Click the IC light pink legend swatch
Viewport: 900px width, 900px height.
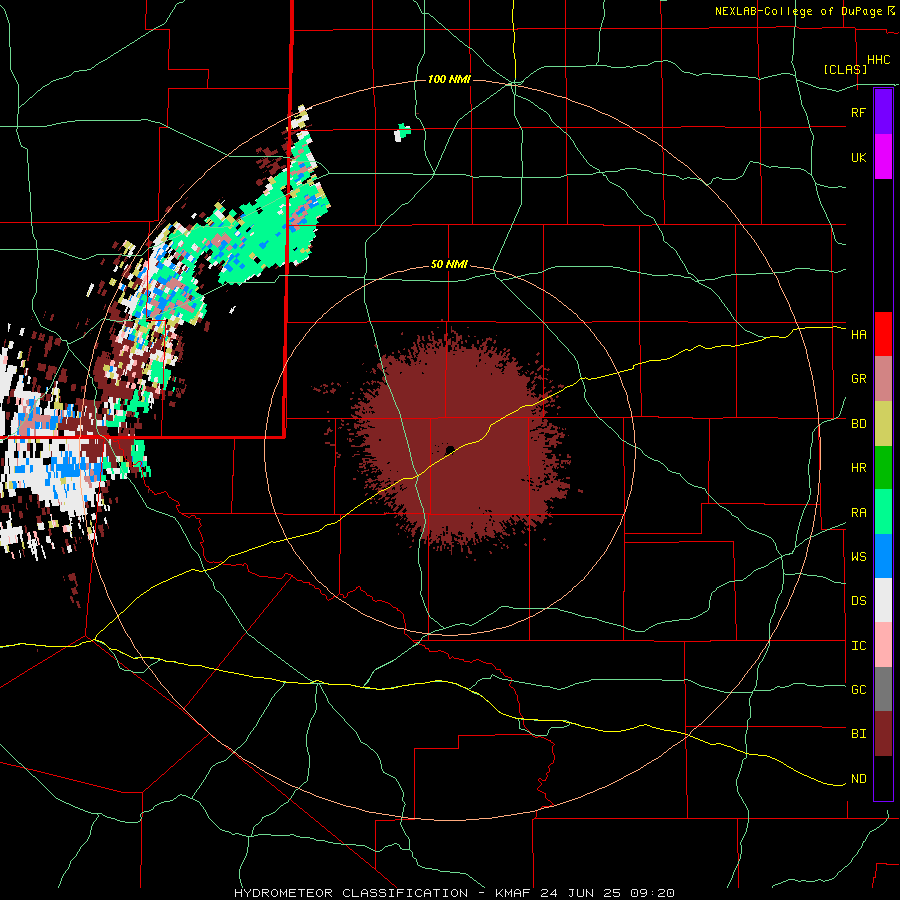(x=883, y=645)
